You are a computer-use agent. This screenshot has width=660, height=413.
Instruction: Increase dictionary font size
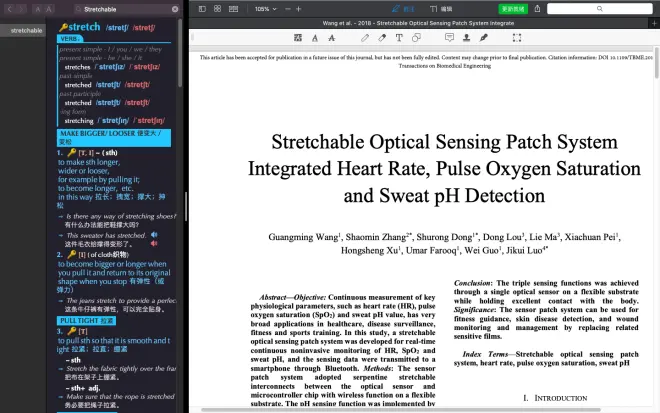49,9
